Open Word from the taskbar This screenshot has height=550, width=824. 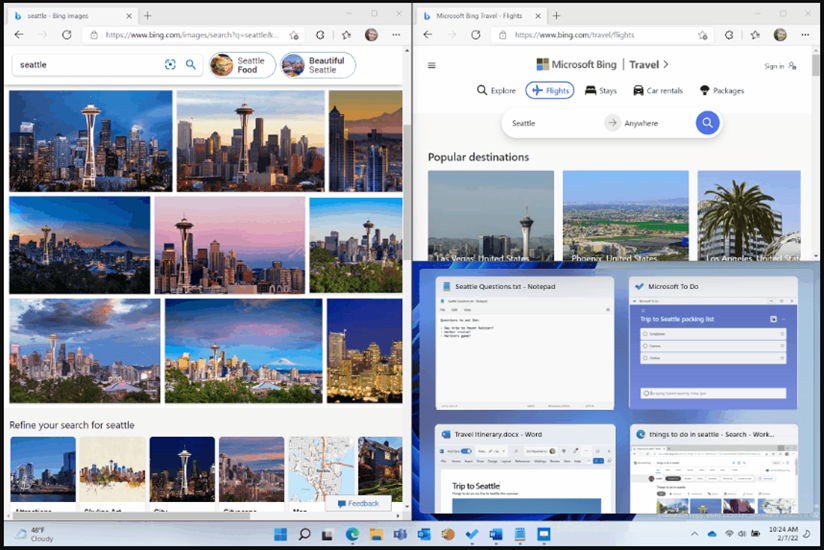(x=496, y=535)
